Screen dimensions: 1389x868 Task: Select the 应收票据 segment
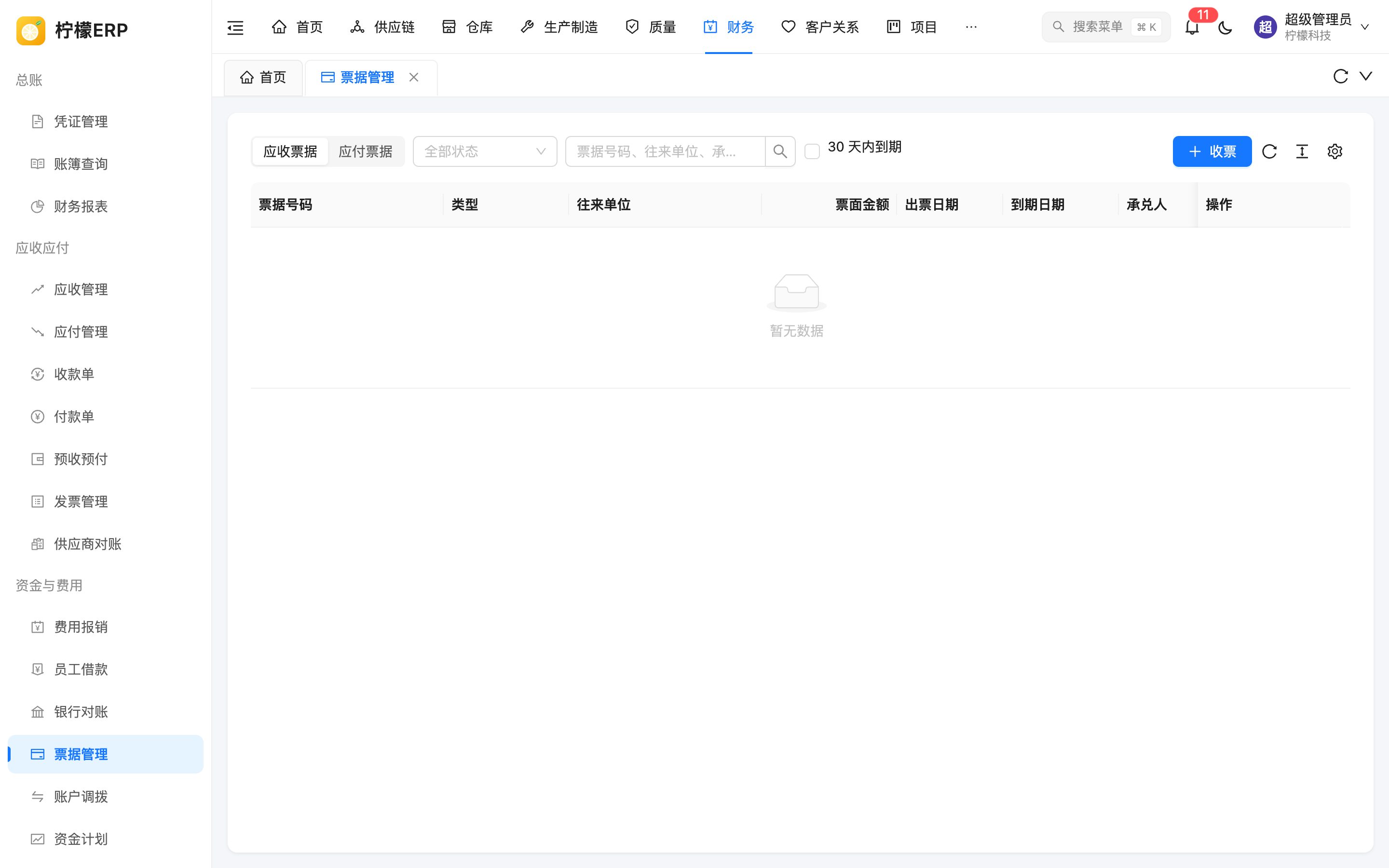point(290,151)
